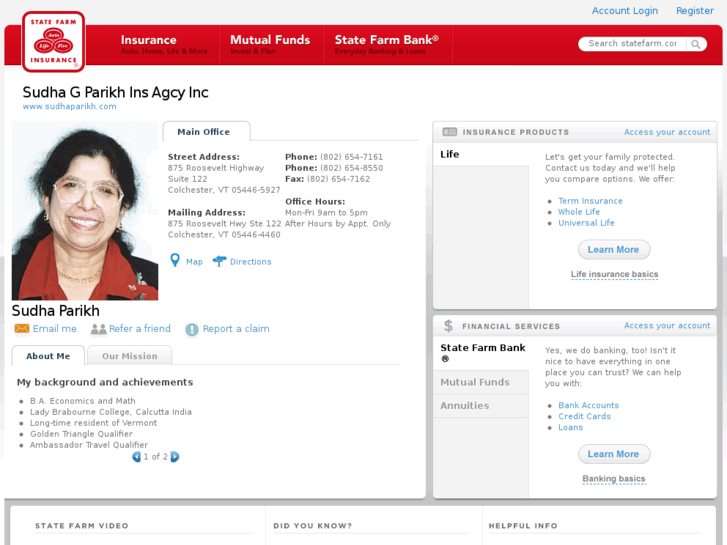Image resolution: width=727 pixels, height=545 pixels.
Task: Select the Mutual Funds financial tab
Action: tap(475, 382)
